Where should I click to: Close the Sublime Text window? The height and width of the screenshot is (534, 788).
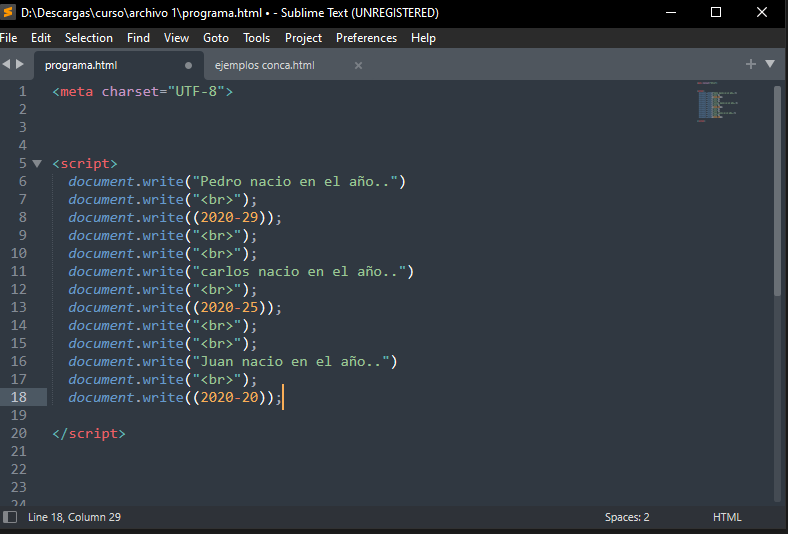(x=762, y=13)
